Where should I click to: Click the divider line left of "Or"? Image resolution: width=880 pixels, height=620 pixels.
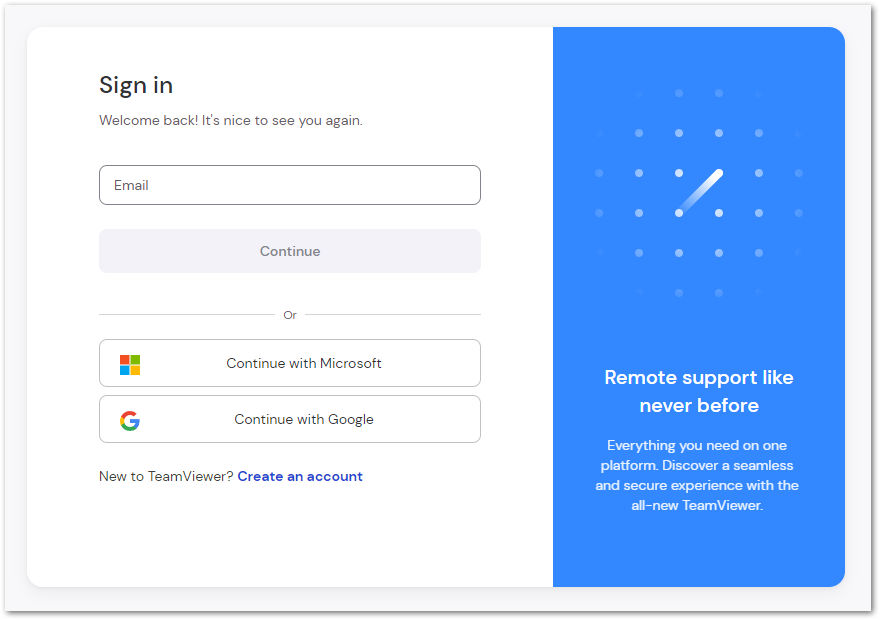[186, 315]
